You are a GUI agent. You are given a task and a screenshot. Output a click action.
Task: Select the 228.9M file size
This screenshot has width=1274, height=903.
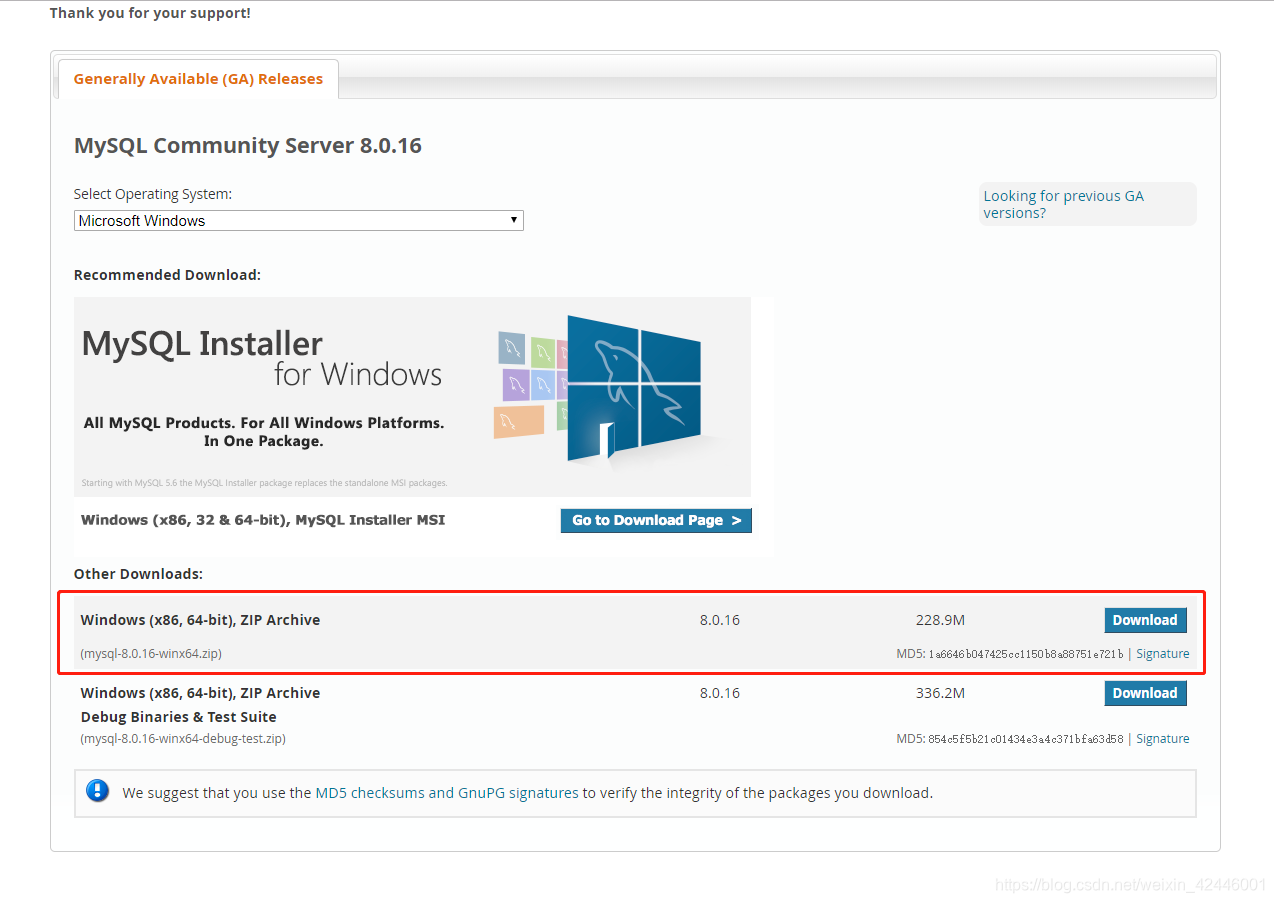point(940,620)
